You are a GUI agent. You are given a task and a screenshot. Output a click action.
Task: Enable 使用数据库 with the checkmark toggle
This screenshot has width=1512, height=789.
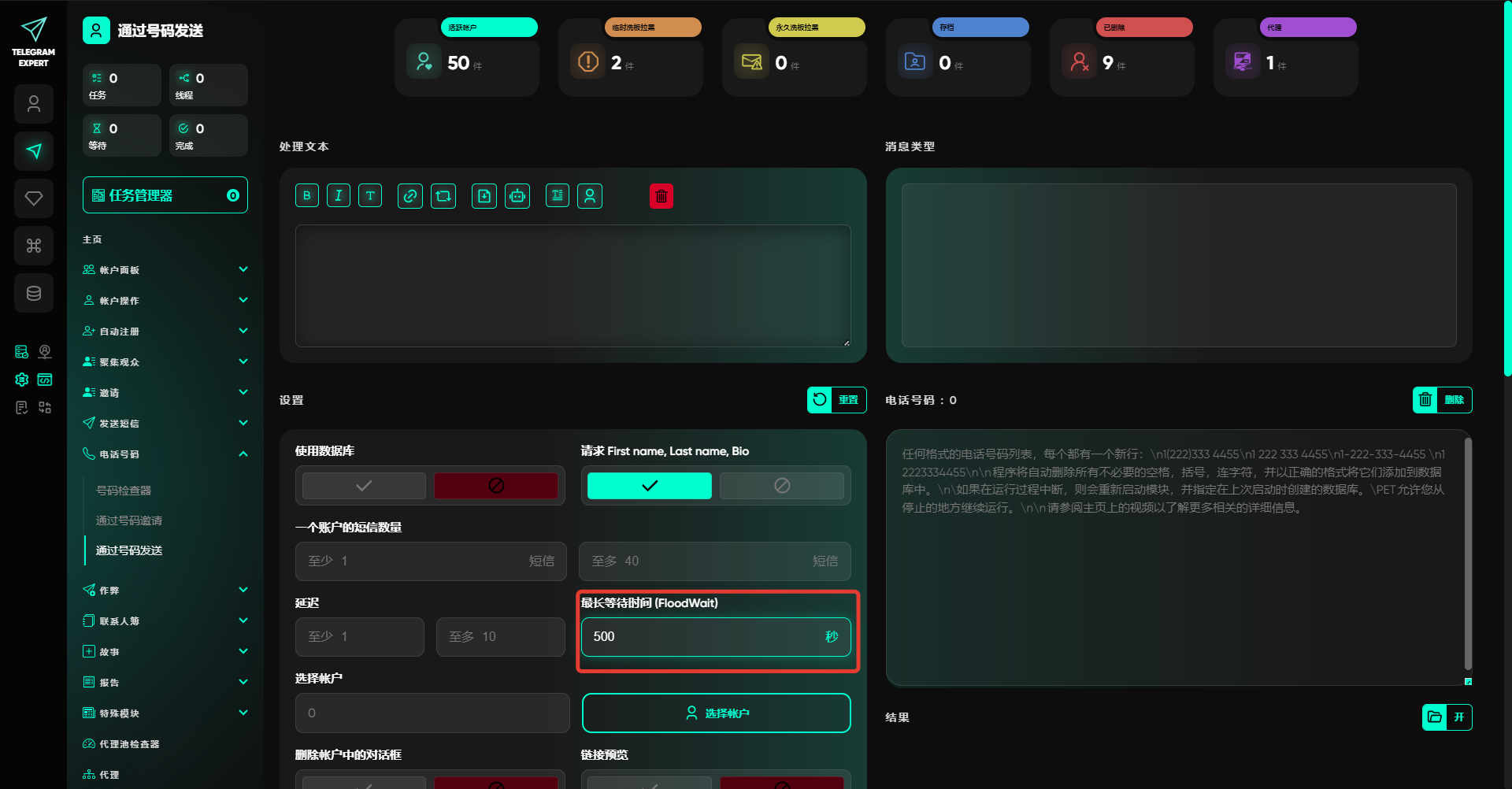364,486
